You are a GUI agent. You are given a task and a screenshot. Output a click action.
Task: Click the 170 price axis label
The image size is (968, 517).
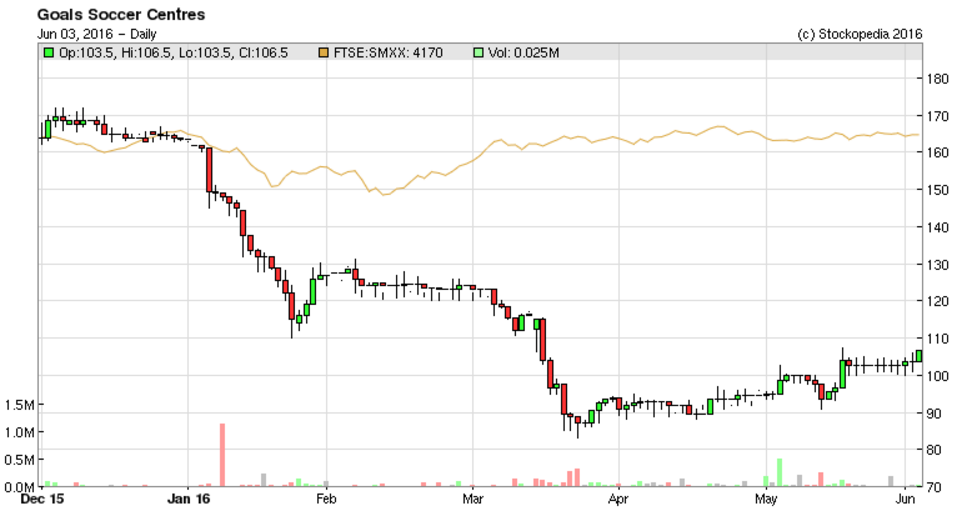(x=937, y=116)
